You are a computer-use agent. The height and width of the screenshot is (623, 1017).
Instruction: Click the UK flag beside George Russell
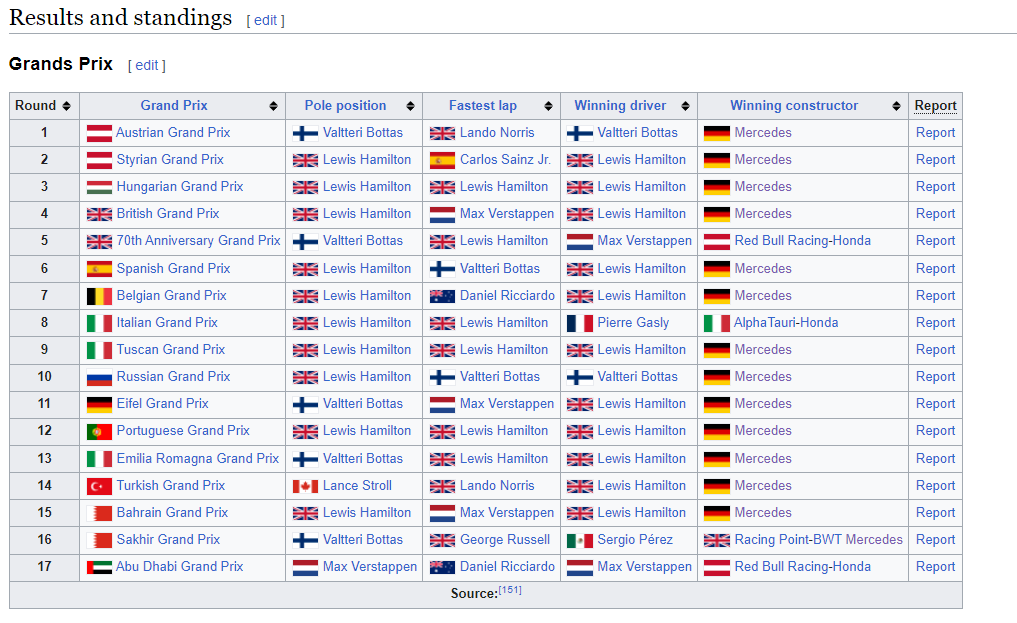442,541
